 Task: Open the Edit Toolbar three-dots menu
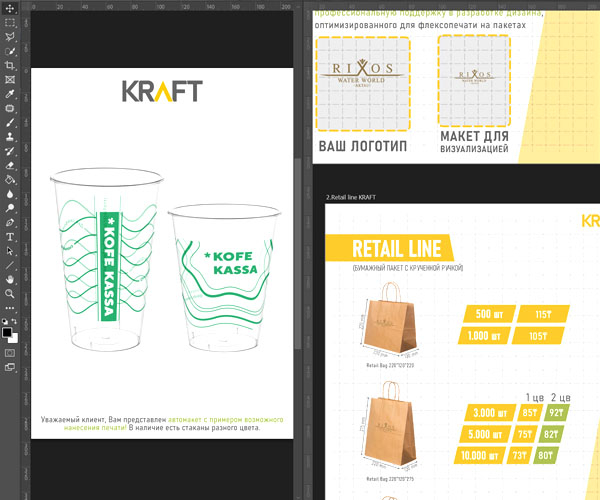(x=10, y=308)
